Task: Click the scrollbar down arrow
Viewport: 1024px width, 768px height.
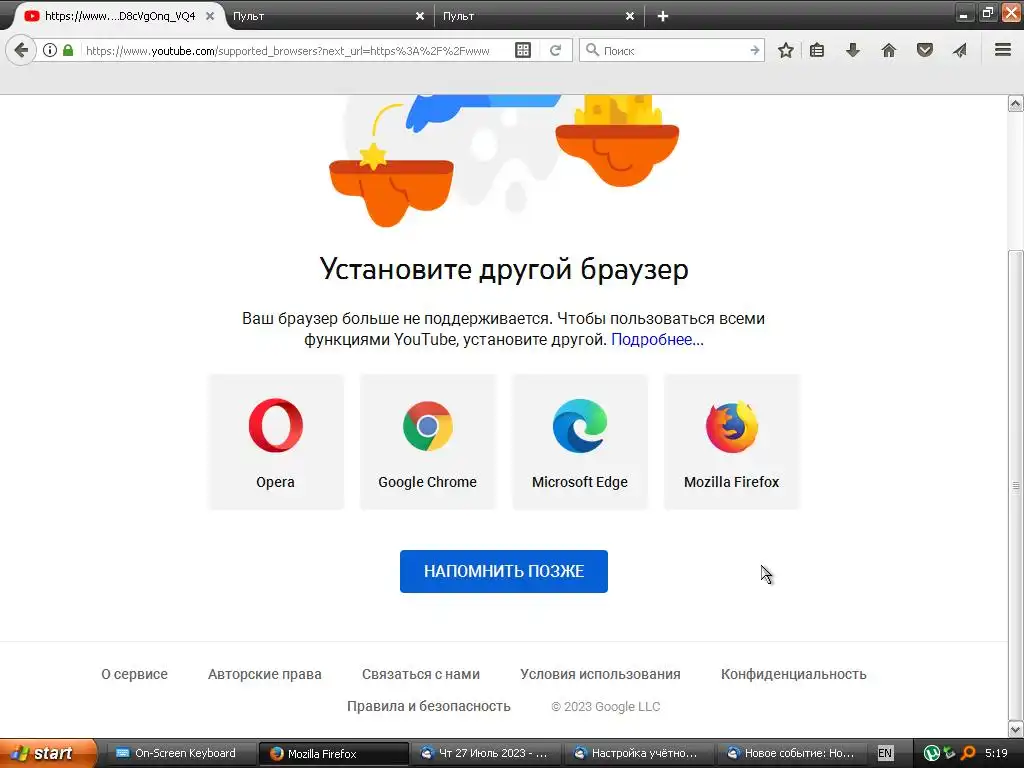Action: [1016, 729]
